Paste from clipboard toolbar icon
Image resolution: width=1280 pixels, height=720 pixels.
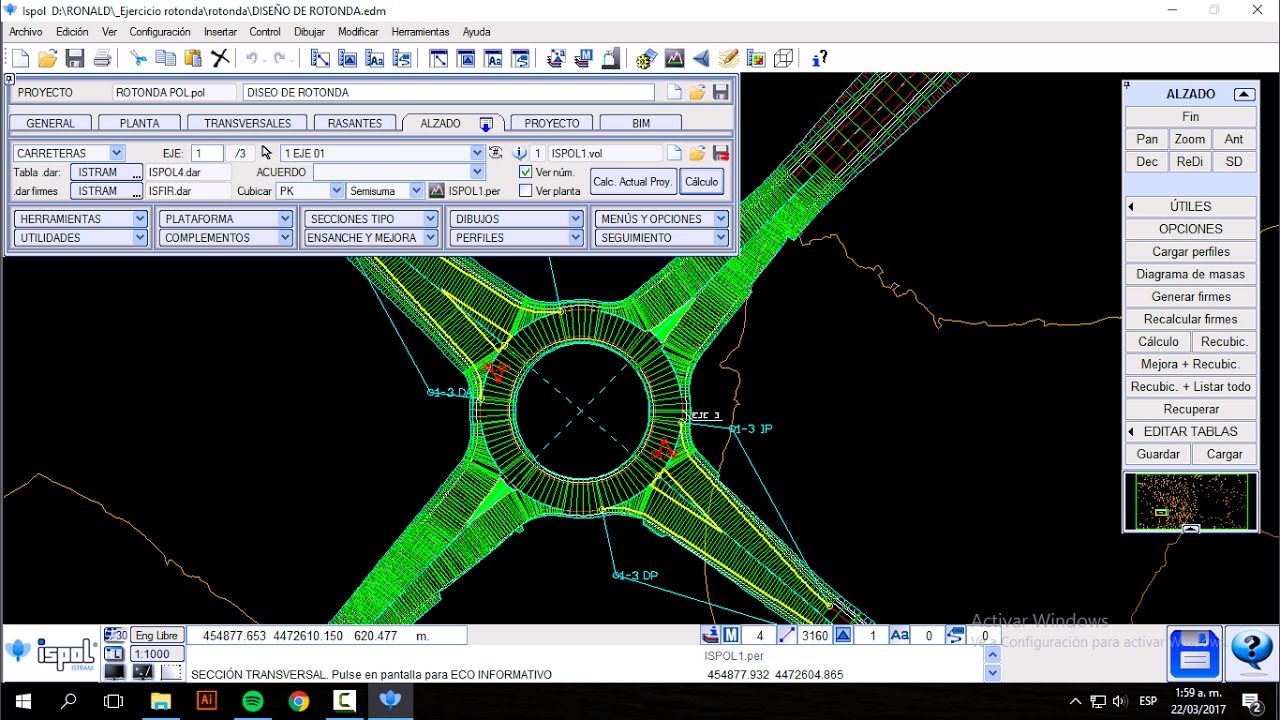[192, 59]
